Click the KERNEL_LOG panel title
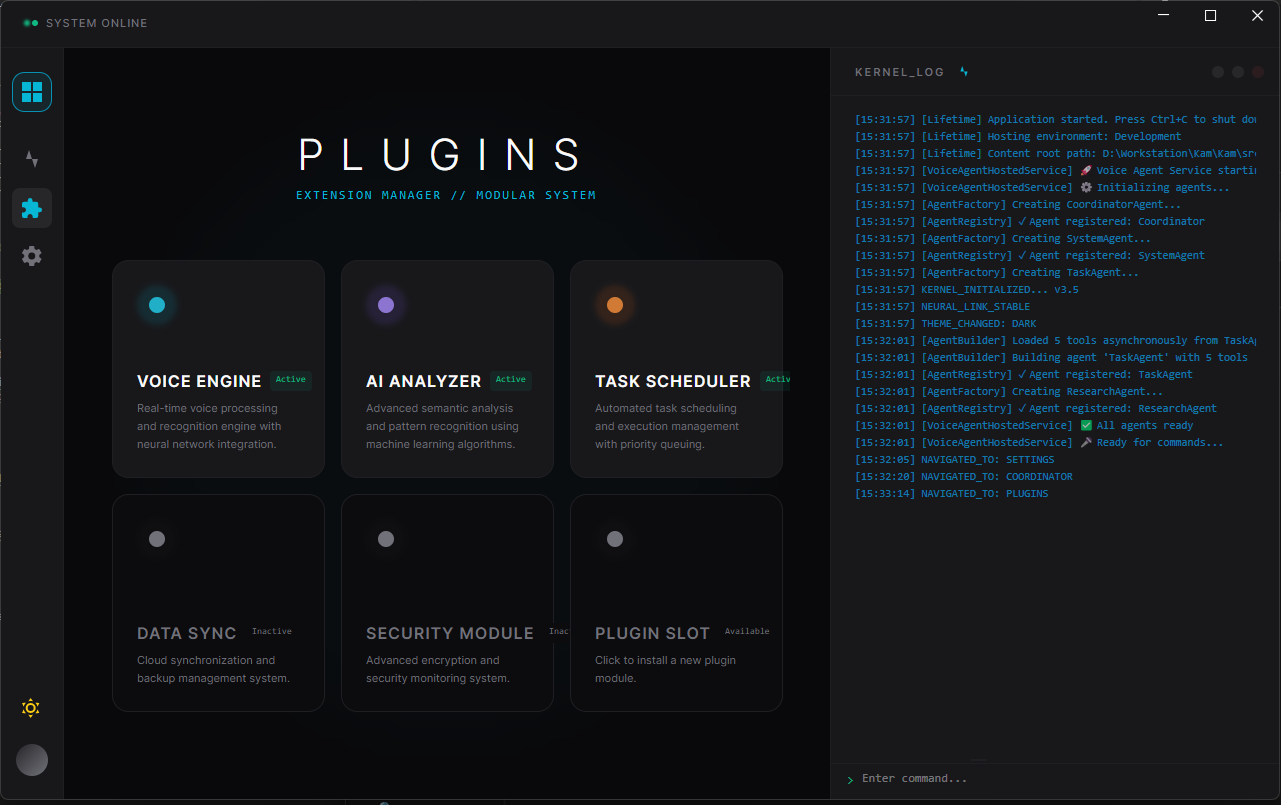The width and height of the screenshot is (1281, 805). (899, 72)
